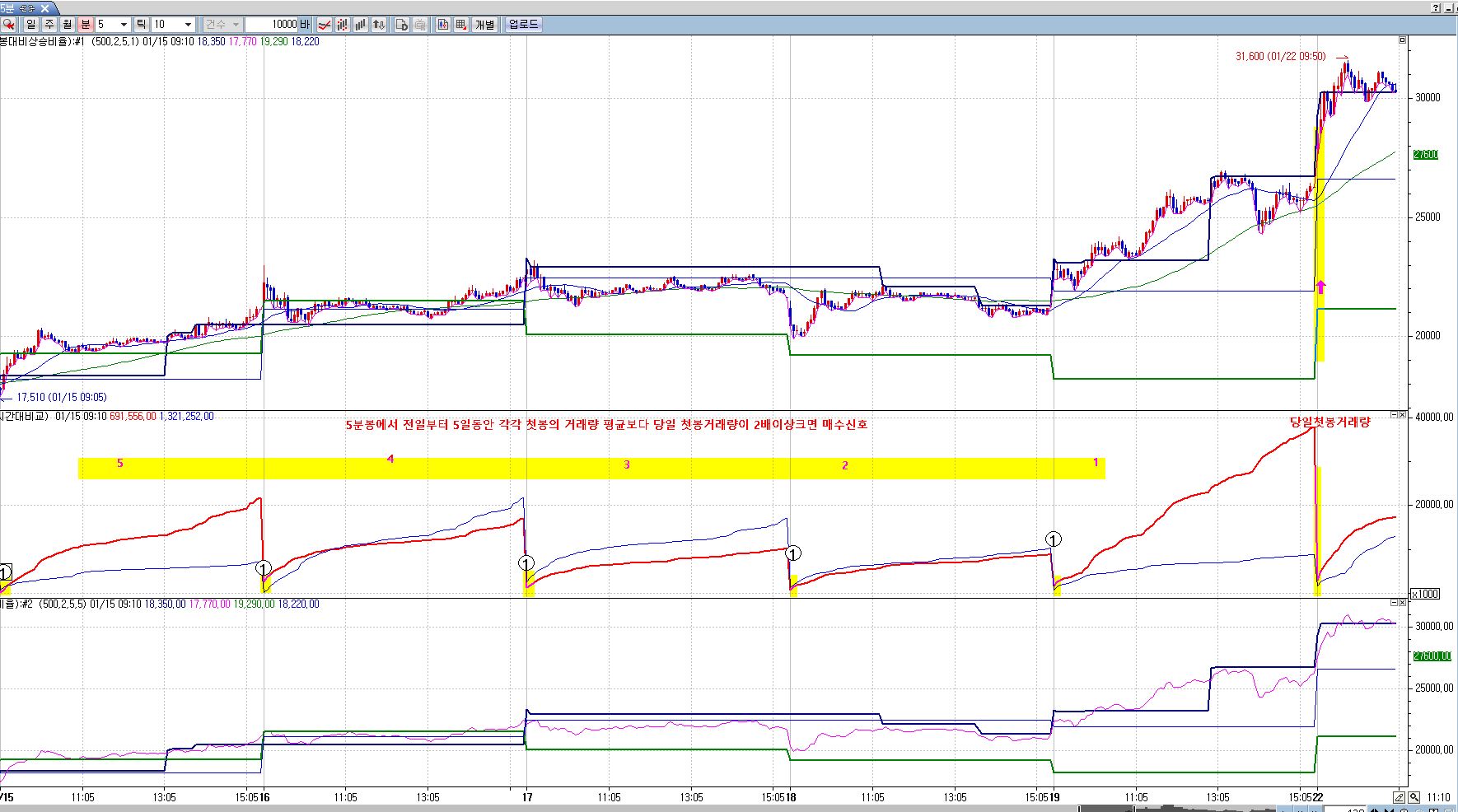Select the candlestick dot chart icon
Image resolution: width=1458 pixels, height=812 pixels.
point(343,25)
